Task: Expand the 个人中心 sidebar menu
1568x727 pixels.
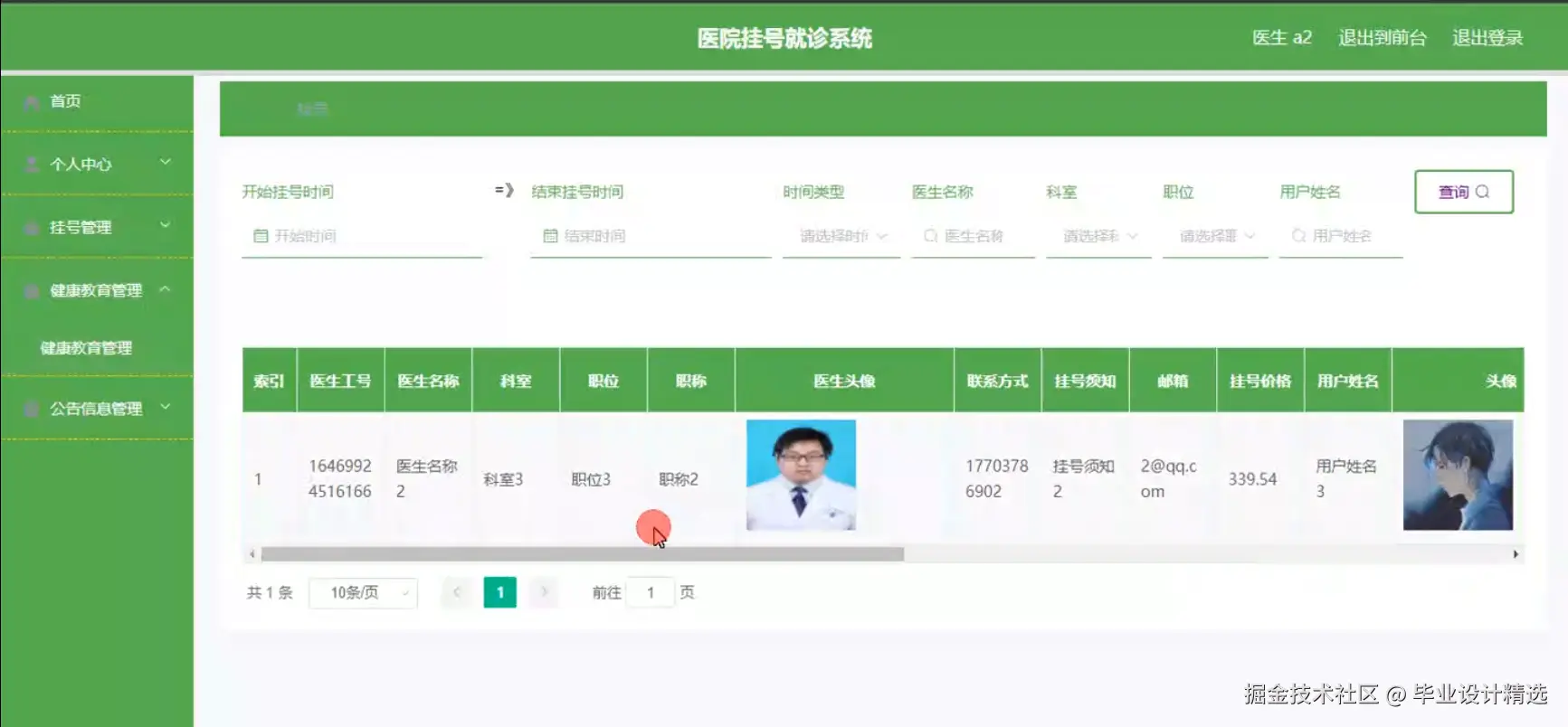Action: (97, 164)
